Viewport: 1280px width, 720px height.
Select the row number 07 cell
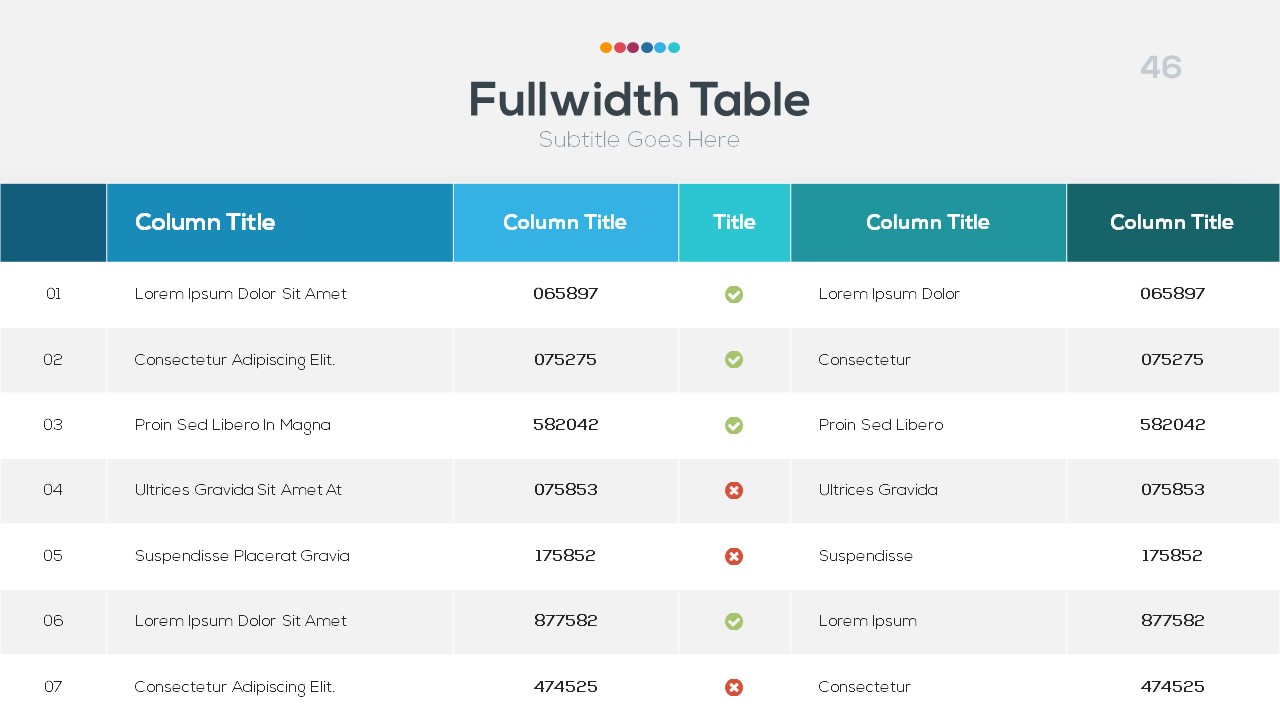53,687
